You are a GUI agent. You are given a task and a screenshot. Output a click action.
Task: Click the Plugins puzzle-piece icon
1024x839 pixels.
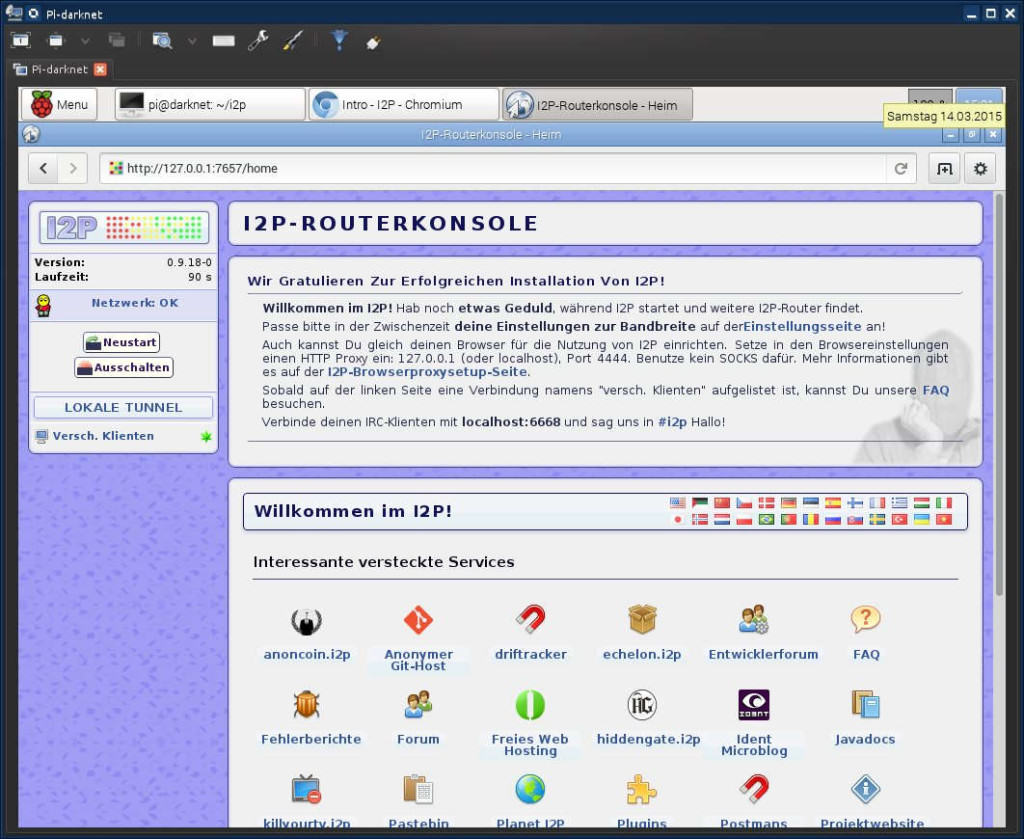(641, 791)
